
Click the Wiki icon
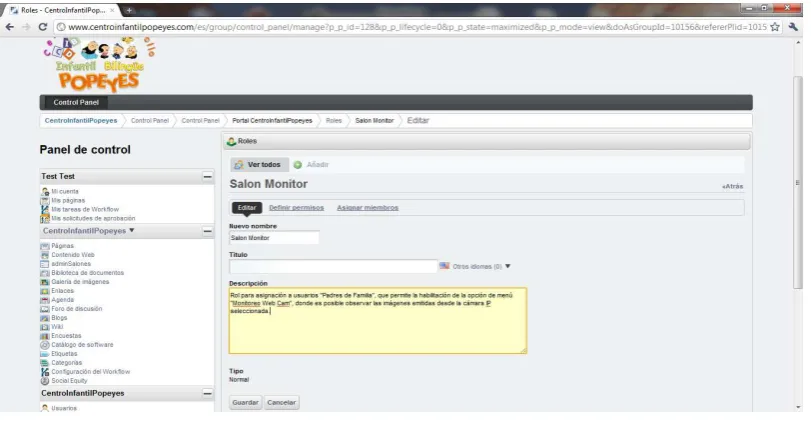(45, 327)
